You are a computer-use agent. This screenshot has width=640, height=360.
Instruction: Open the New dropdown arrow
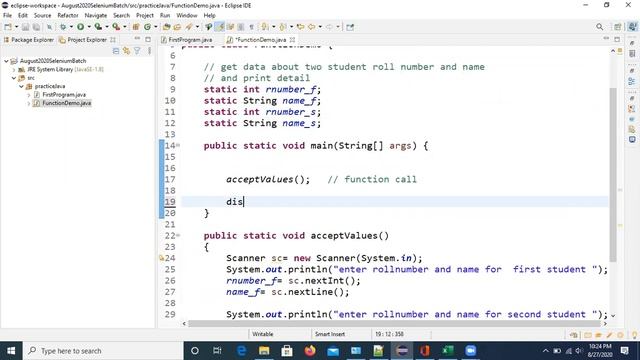pyautogui.click(x=16, y=27)
